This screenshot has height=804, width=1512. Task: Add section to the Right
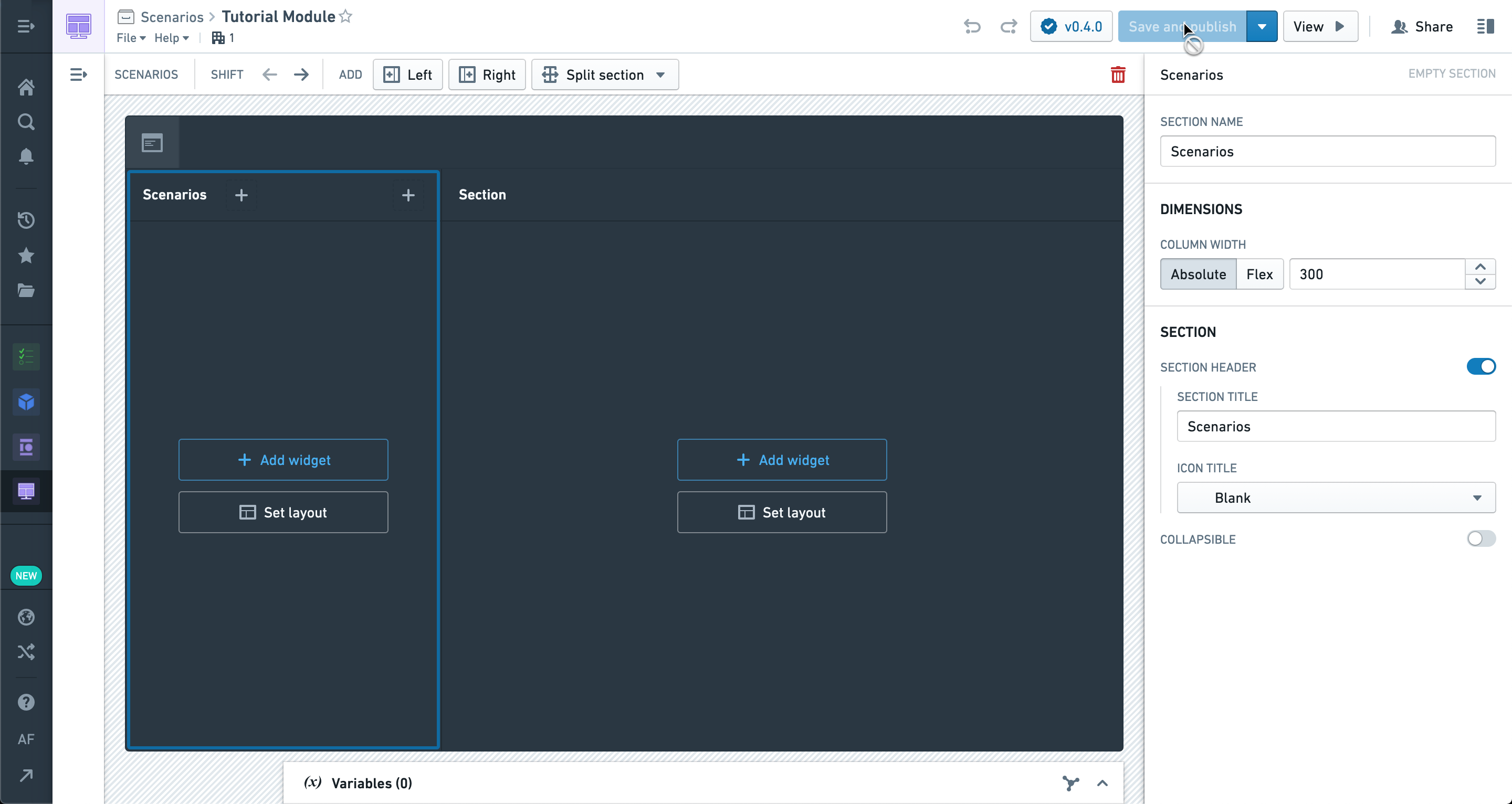click(x=487, y=75)
